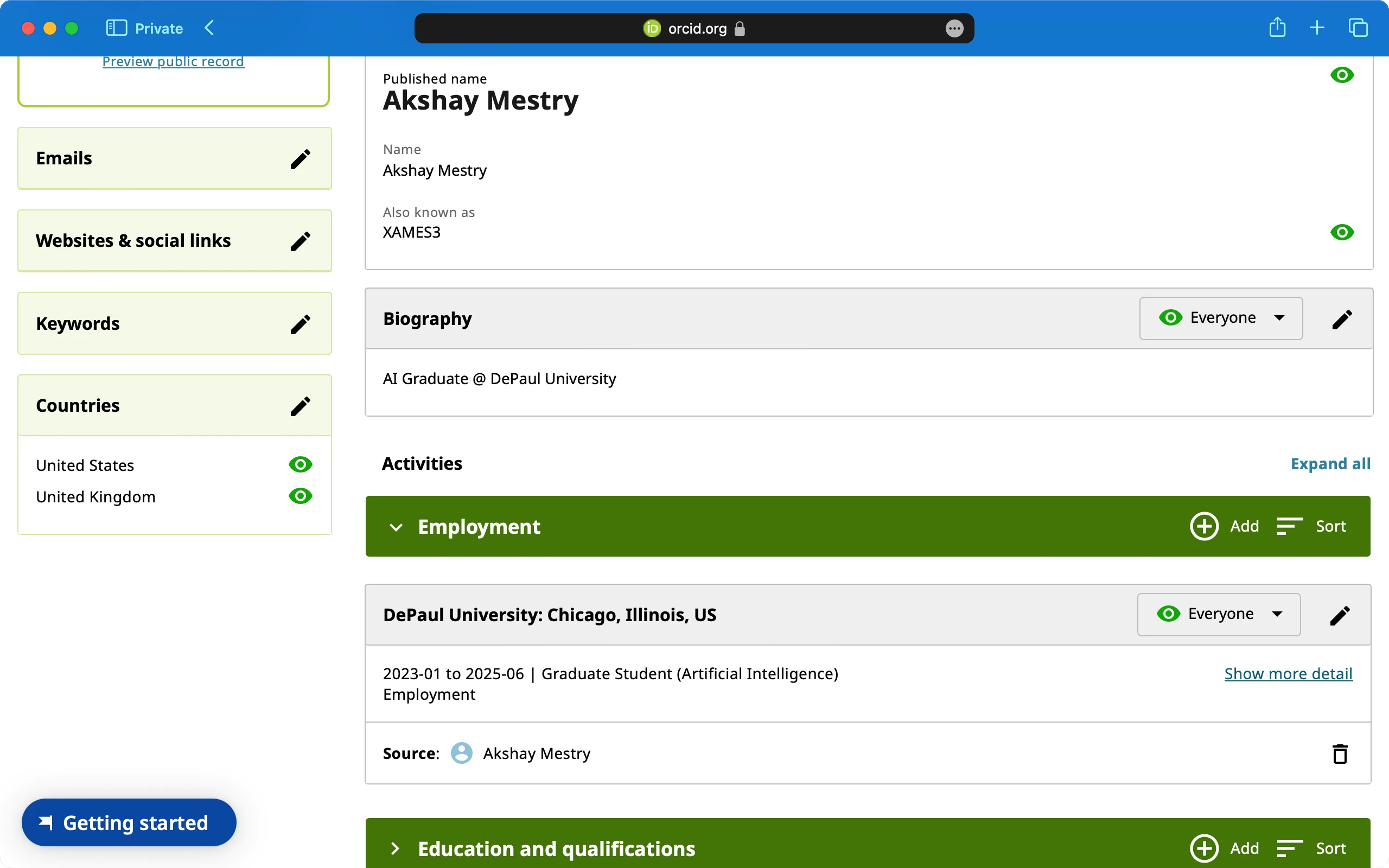1389x868 pixels.
Task: Click the Activities heading
Action: click(x=422, y=464)
